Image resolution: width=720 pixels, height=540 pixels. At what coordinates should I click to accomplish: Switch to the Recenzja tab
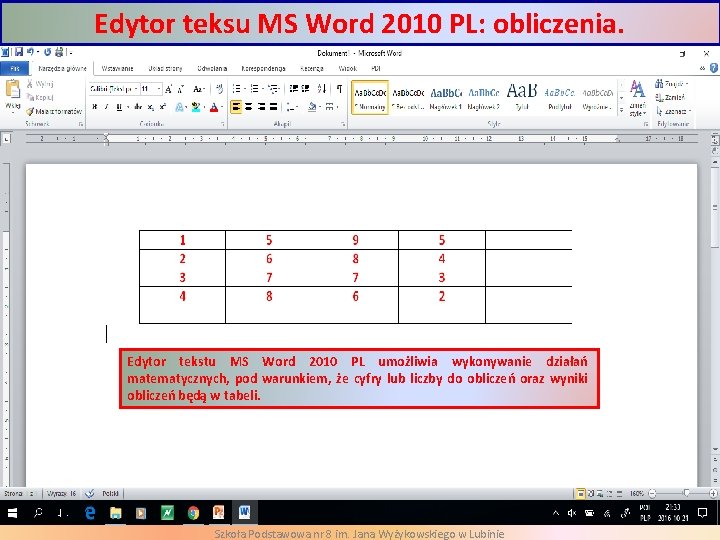point(312,68)
